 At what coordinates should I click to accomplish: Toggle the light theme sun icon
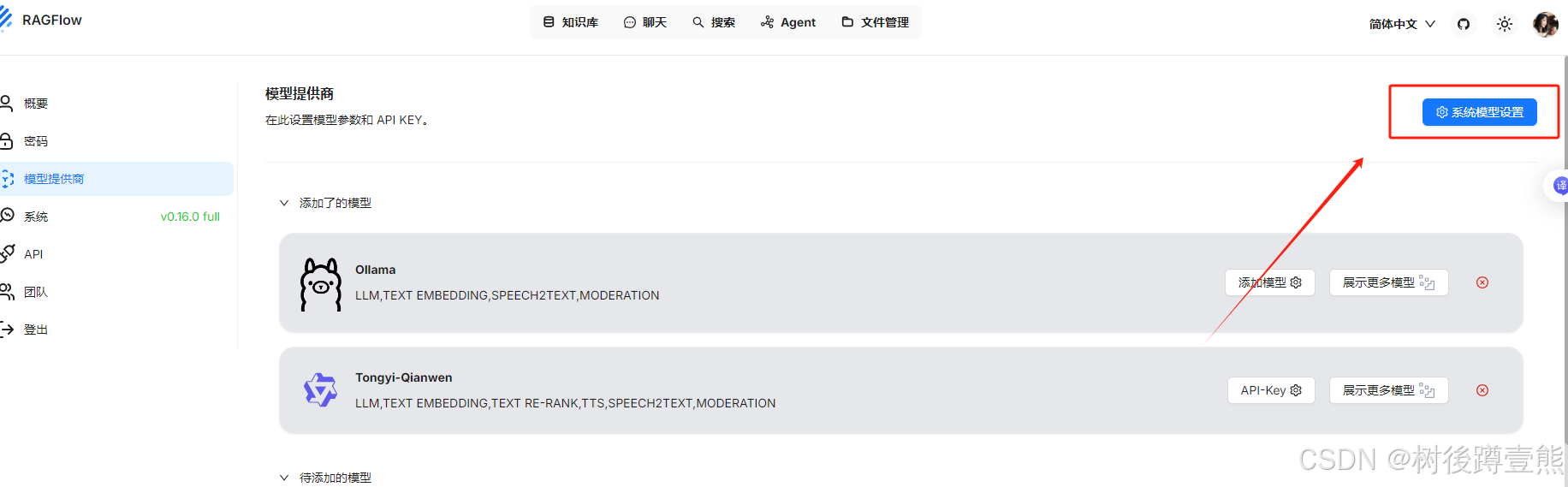pyautogui.click(x=1505, y=24)
